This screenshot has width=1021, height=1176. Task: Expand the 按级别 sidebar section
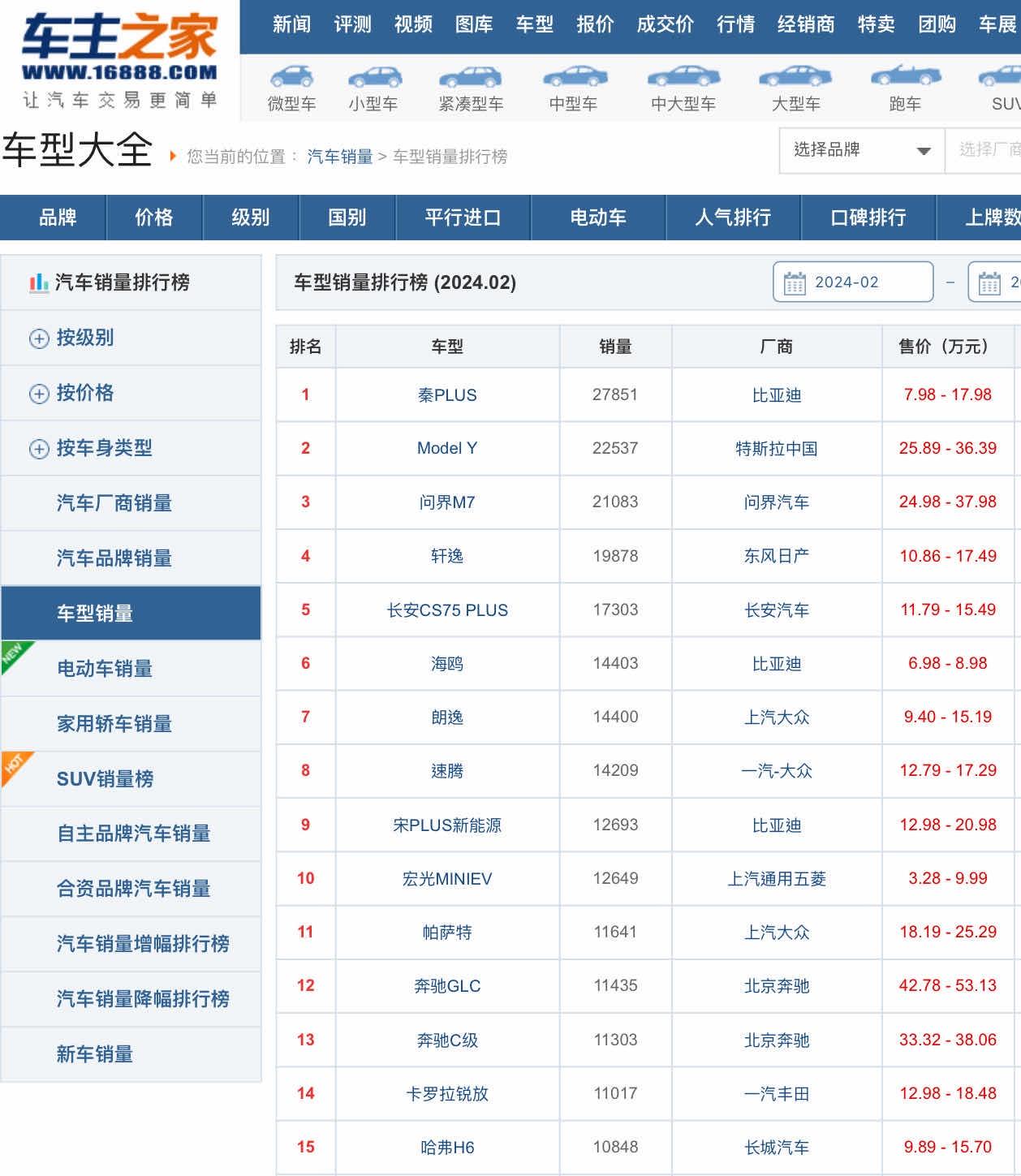(x=39, y=338)
